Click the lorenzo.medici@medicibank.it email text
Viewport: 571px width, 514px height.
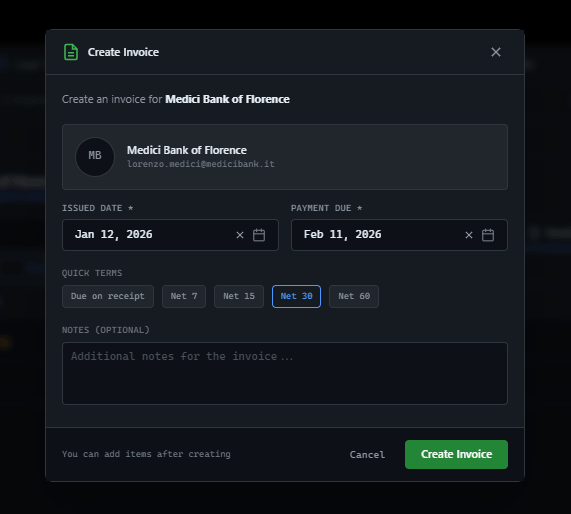(201, 164)
